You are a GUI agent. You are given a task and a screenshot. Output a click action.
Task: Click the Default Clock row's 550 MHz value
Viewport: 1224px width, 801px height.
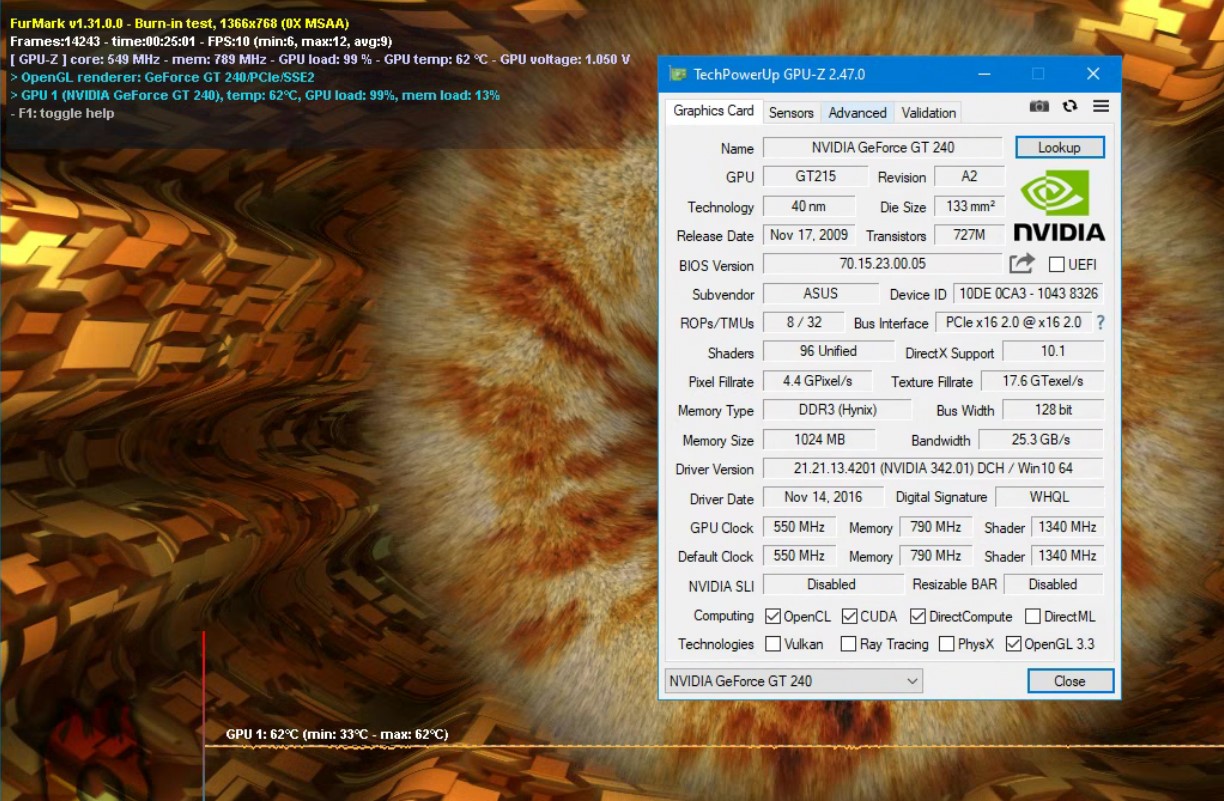[800, 556]
